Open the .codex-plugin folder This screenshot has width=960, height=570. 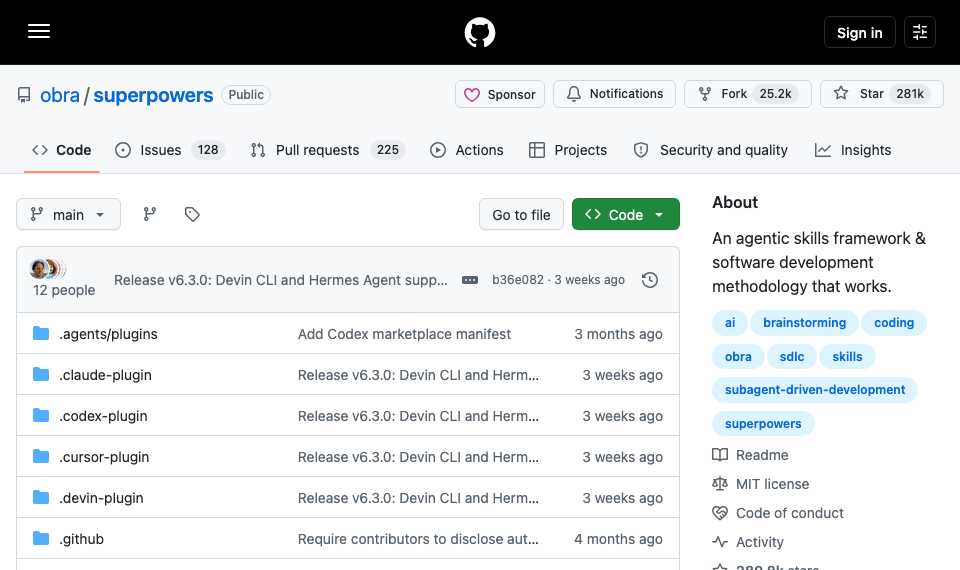click(103, 416)
